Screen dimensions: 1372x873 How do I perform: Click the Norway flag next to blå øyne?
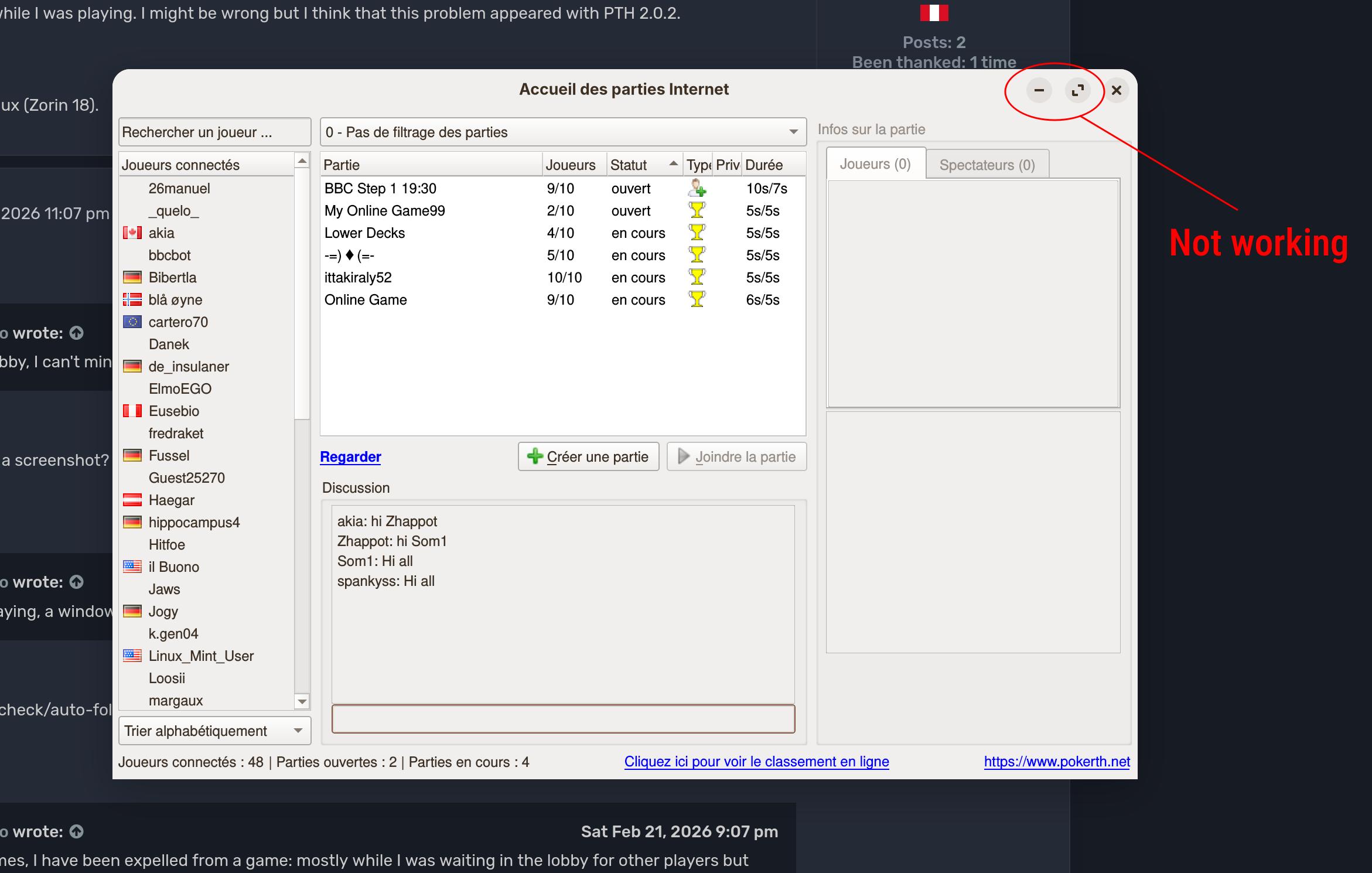click(134, 299)
